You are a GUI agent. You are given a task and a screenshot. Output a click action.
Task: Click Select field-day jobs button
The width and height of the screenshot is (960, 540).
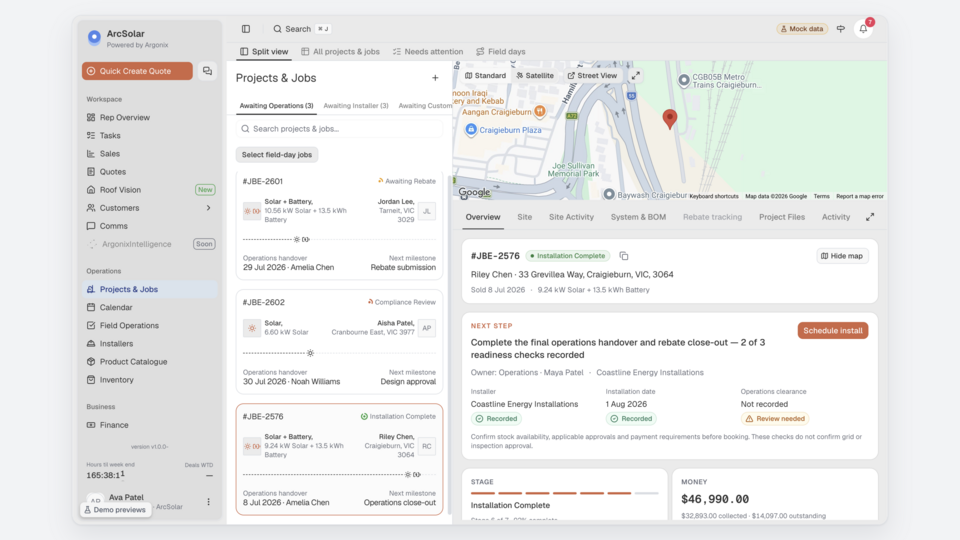point(277,154)
